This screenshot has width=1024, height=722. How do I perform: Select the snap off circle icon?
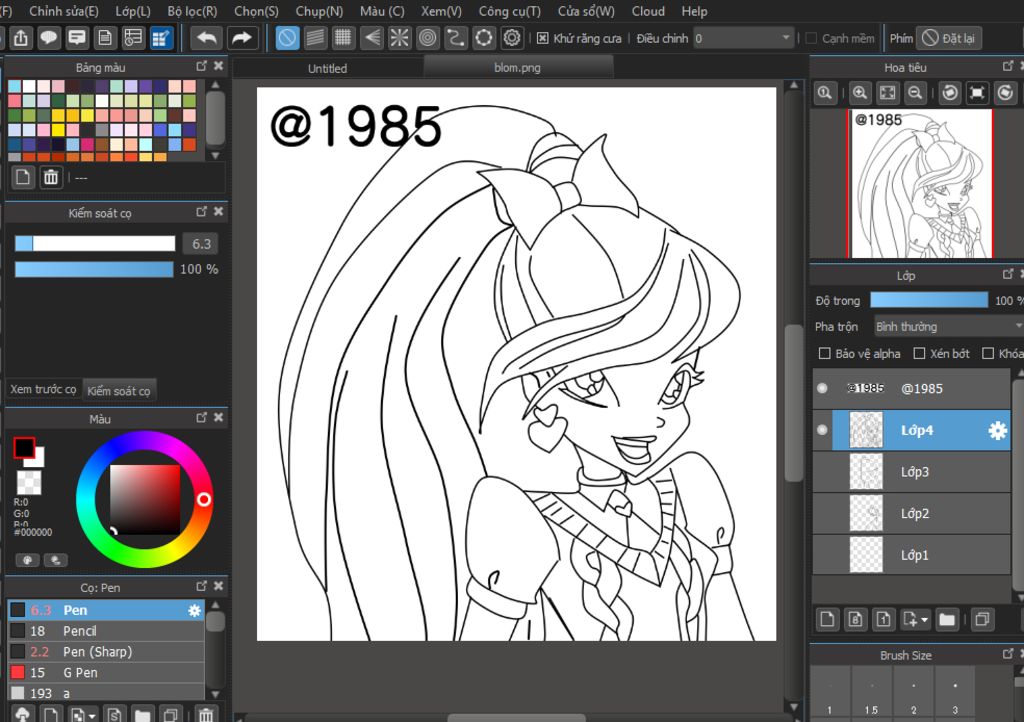click(x=287, y=38)
